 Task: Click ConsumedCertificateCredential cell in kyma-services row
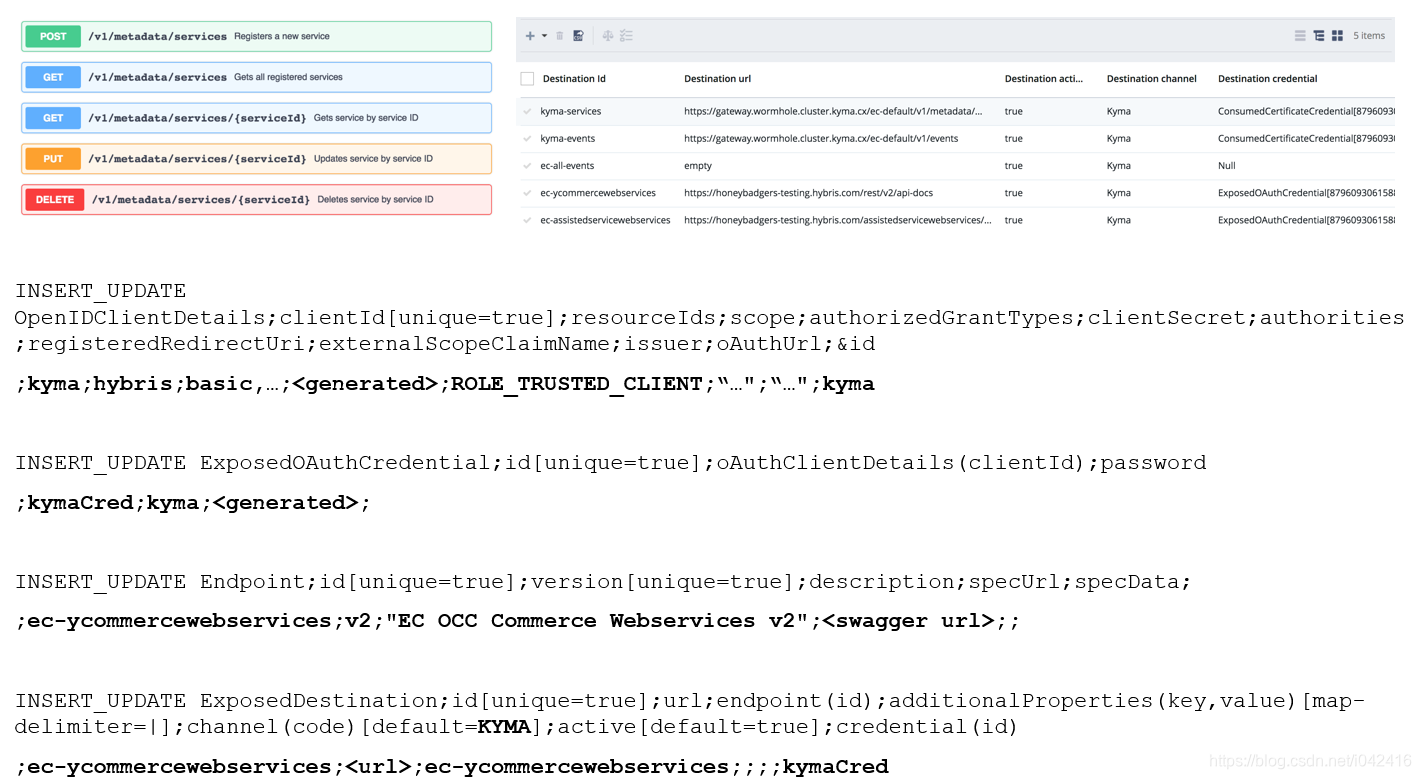coord(1306,111)
